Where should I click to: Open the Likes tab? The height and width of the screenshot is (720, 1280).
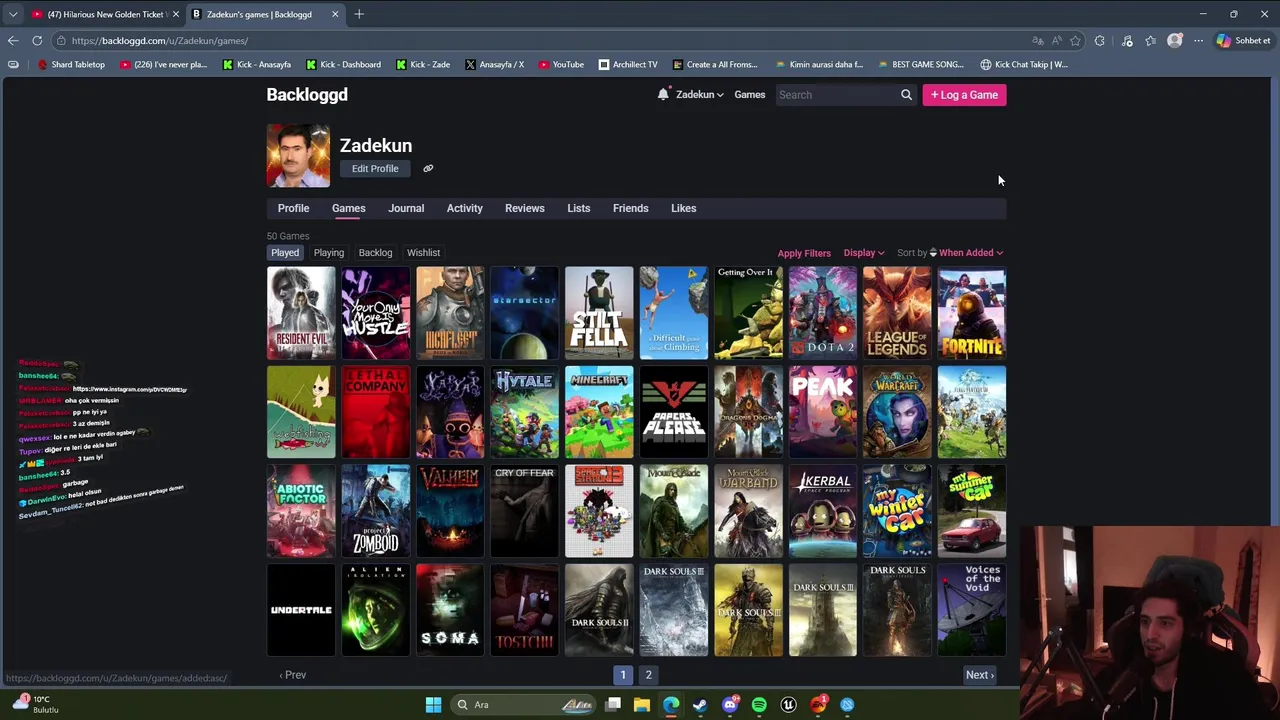tap(684, 208)
